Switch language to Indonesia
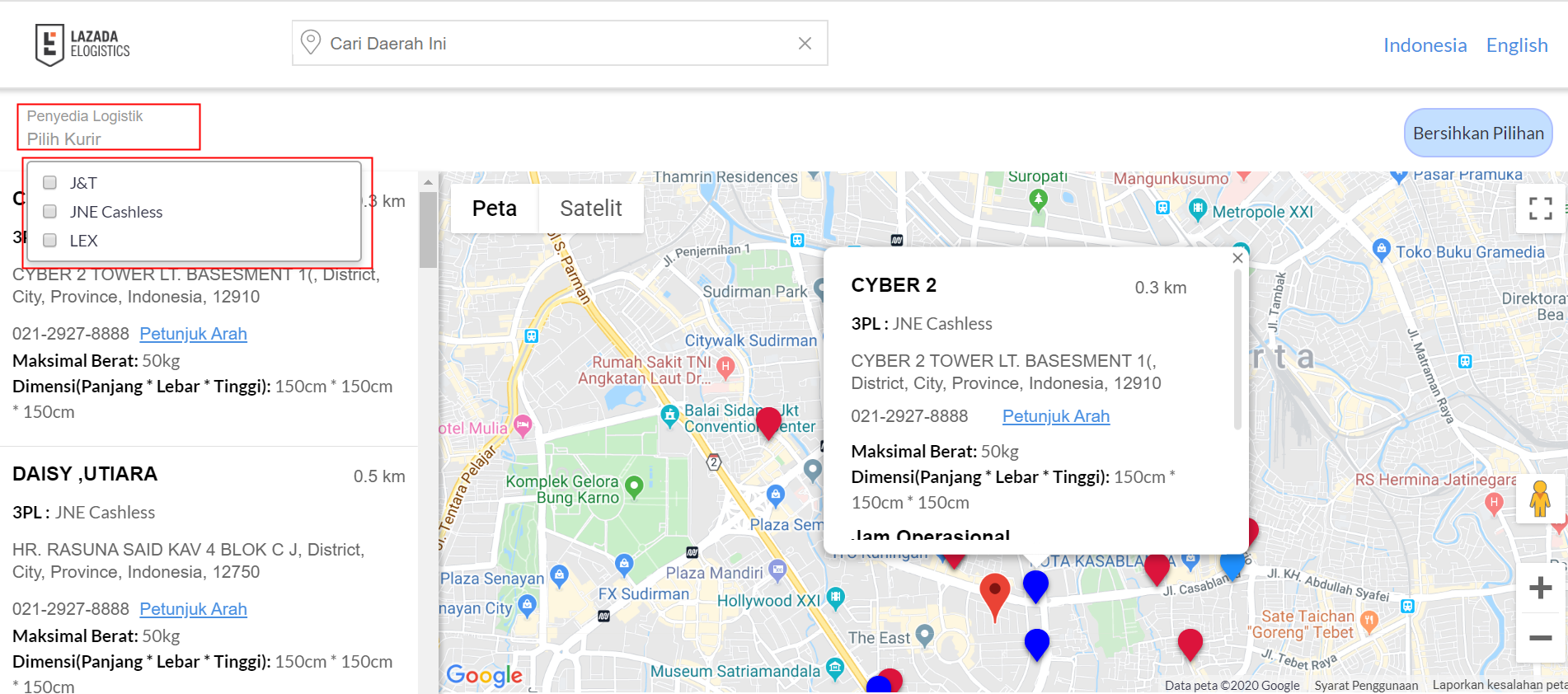Image resolution: width=1568 pixels, height=694 pixels. point(1425,45)
